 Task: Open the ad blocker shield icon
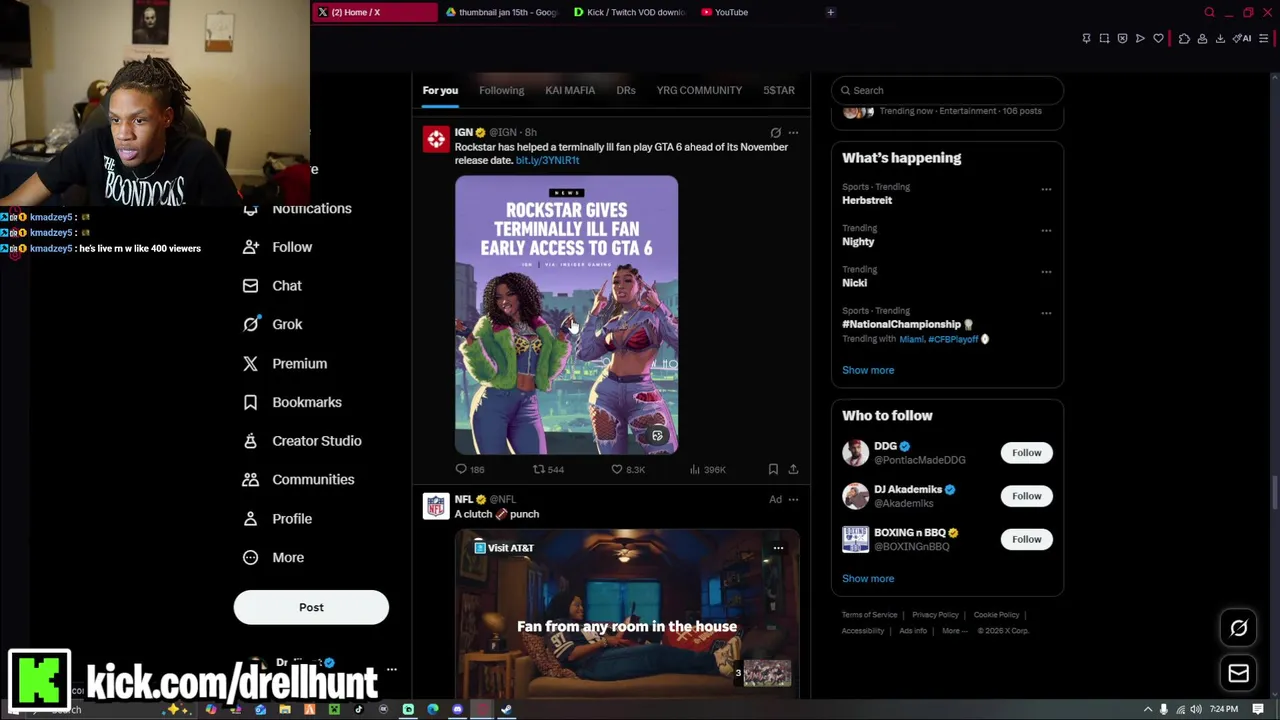(1122, 39)
